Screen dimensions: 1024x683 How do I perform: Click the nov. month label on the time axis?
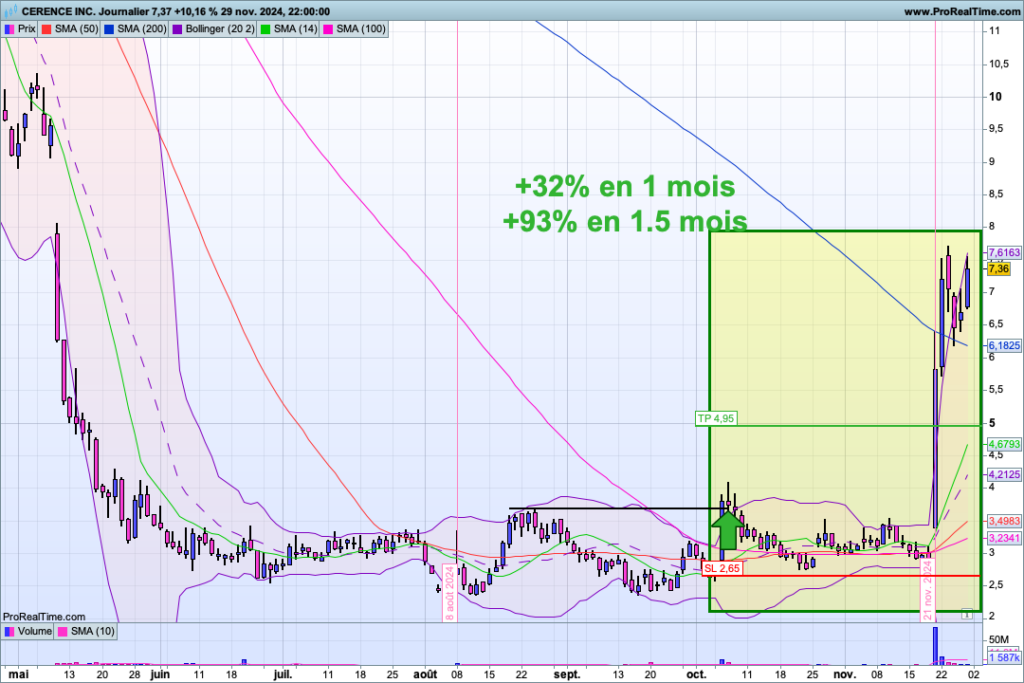click(x=845, y=675)
